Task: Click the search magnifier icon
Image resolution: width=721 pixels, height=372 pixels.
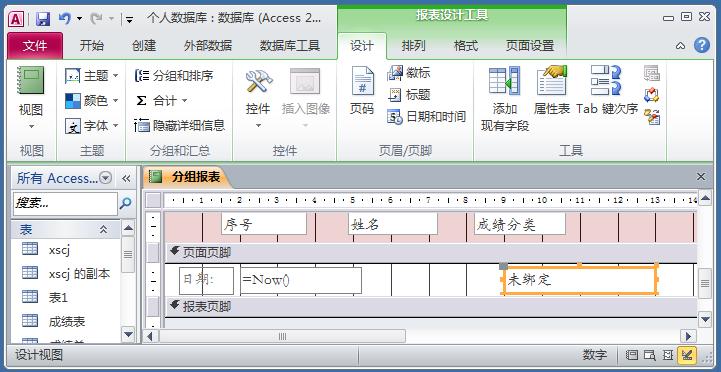Action: [x=125, y=203]
